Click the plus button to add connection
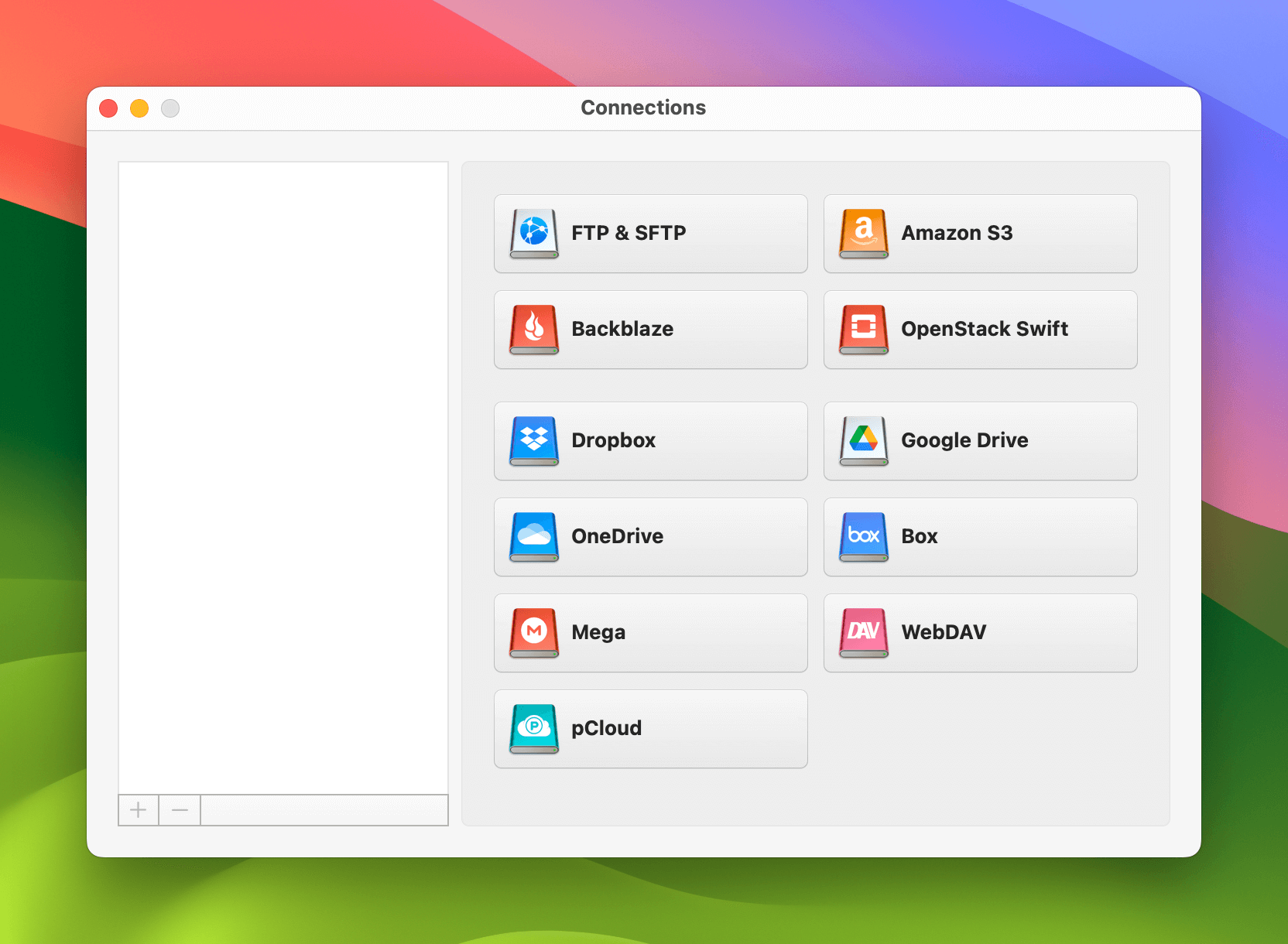Viewport: 1288px width, 944px height. click(139, 810)
